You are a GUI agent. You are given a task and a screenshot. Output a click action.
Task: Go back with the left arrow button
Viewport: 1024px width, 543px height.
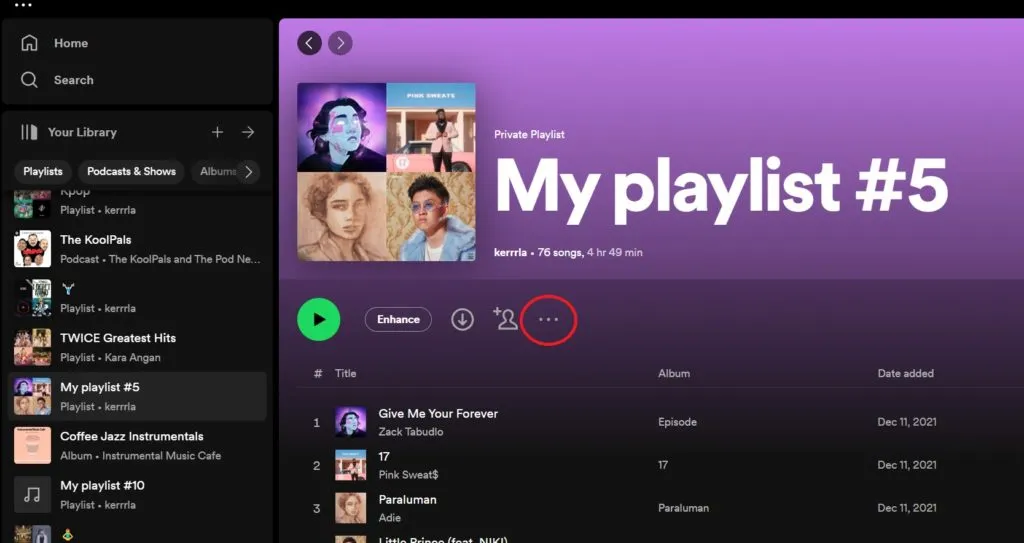310,44
